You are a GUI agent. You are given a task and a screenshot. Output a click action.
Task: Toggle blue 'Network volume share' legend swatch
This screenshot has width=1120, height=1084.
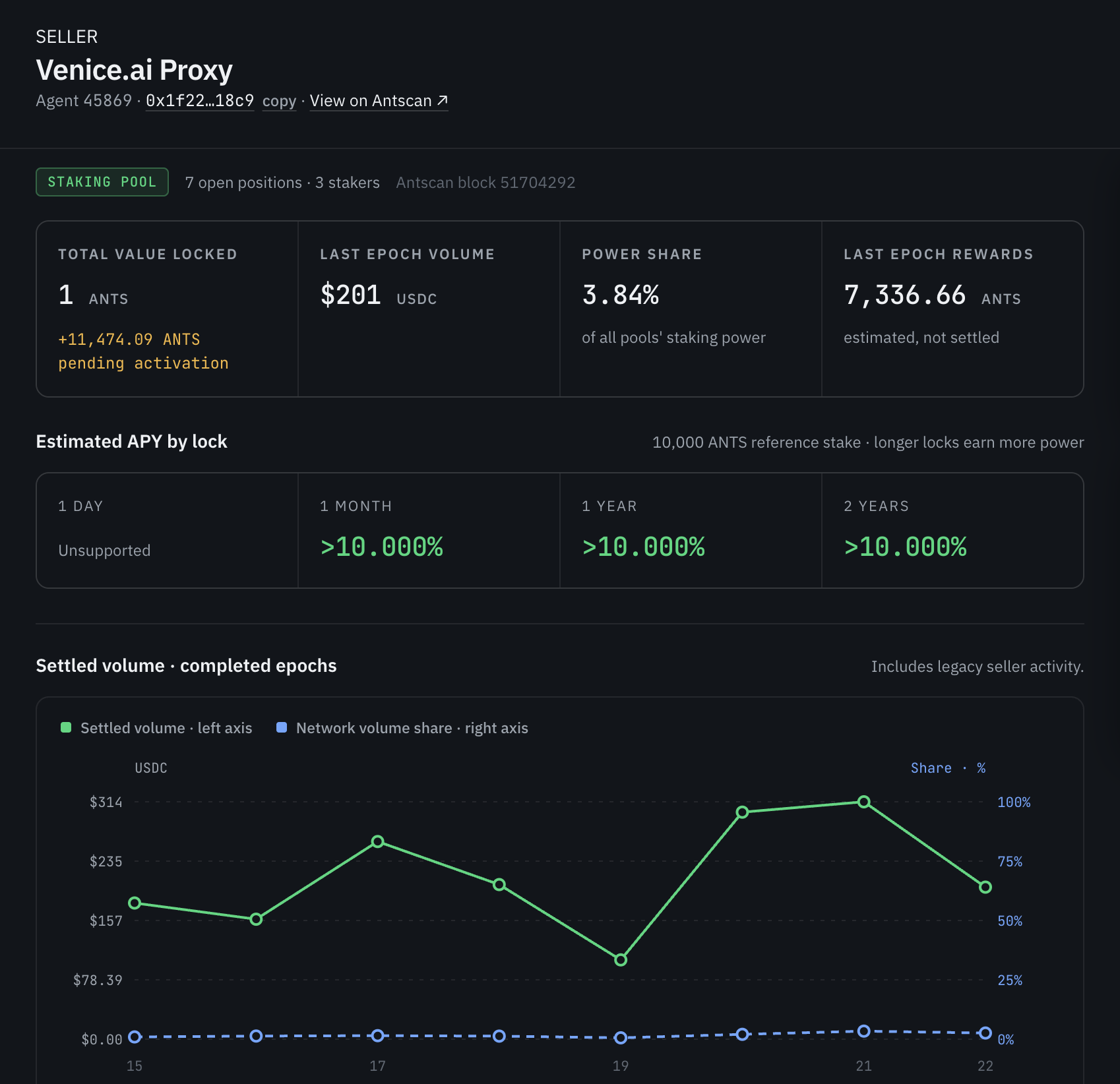click(282, 727)
